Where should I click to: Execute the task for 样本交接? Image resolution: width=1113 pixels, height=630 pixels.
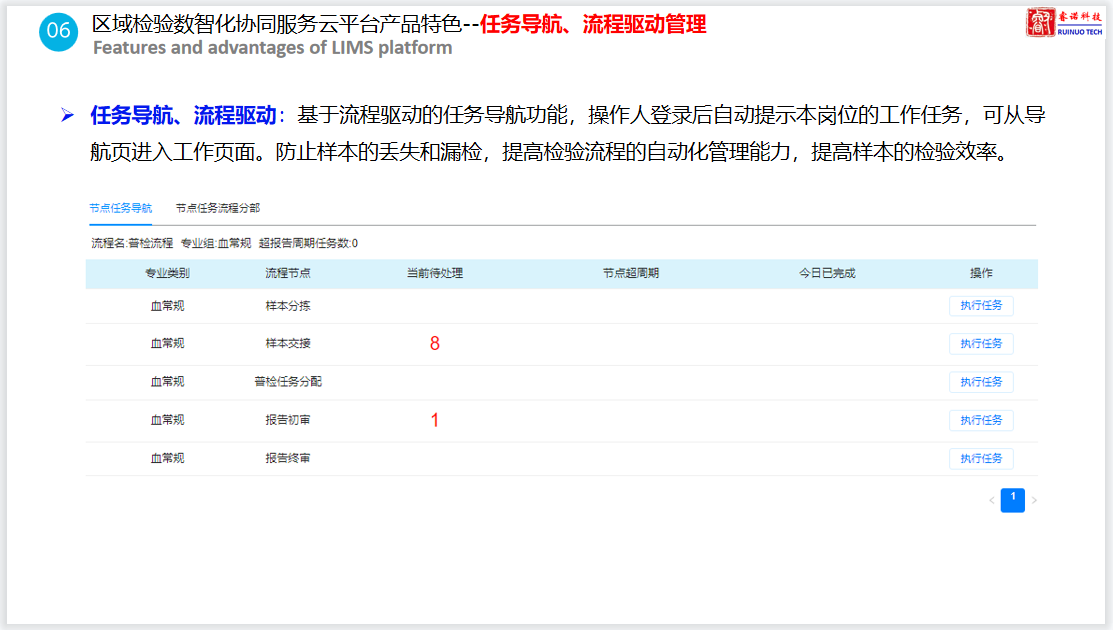980,344
